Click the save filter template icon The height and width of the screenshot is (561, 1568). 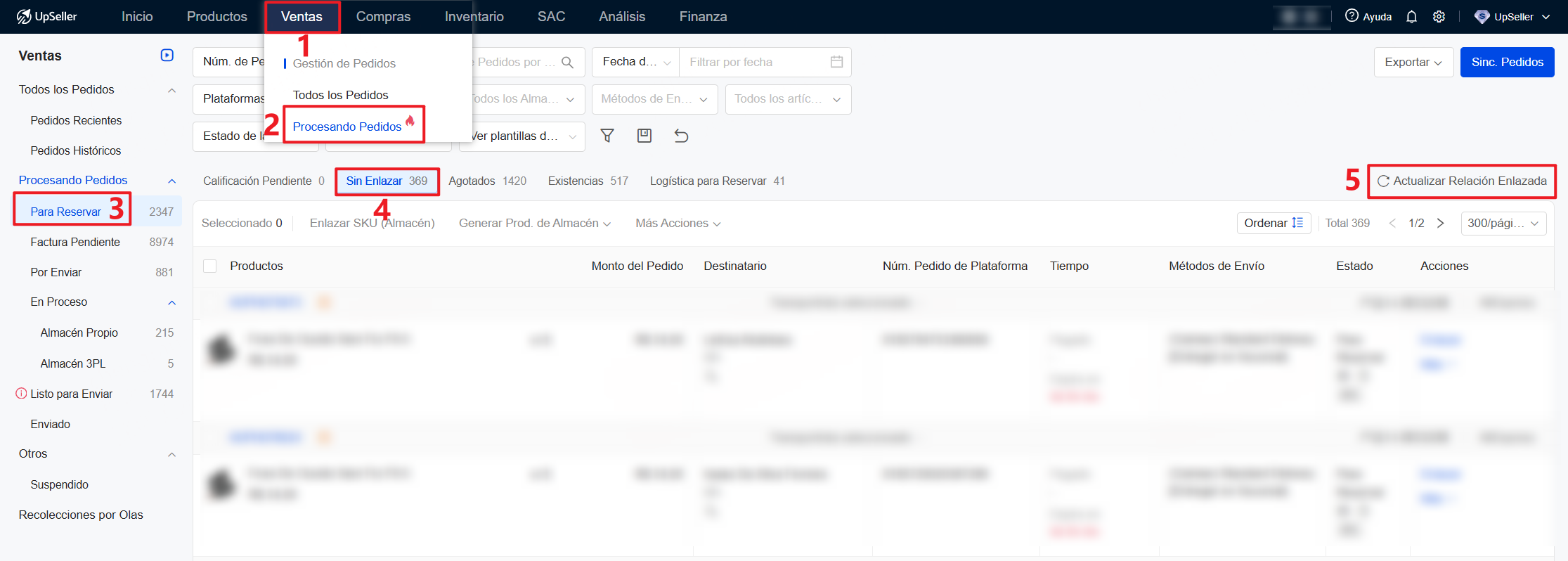(x=644, y=136)
